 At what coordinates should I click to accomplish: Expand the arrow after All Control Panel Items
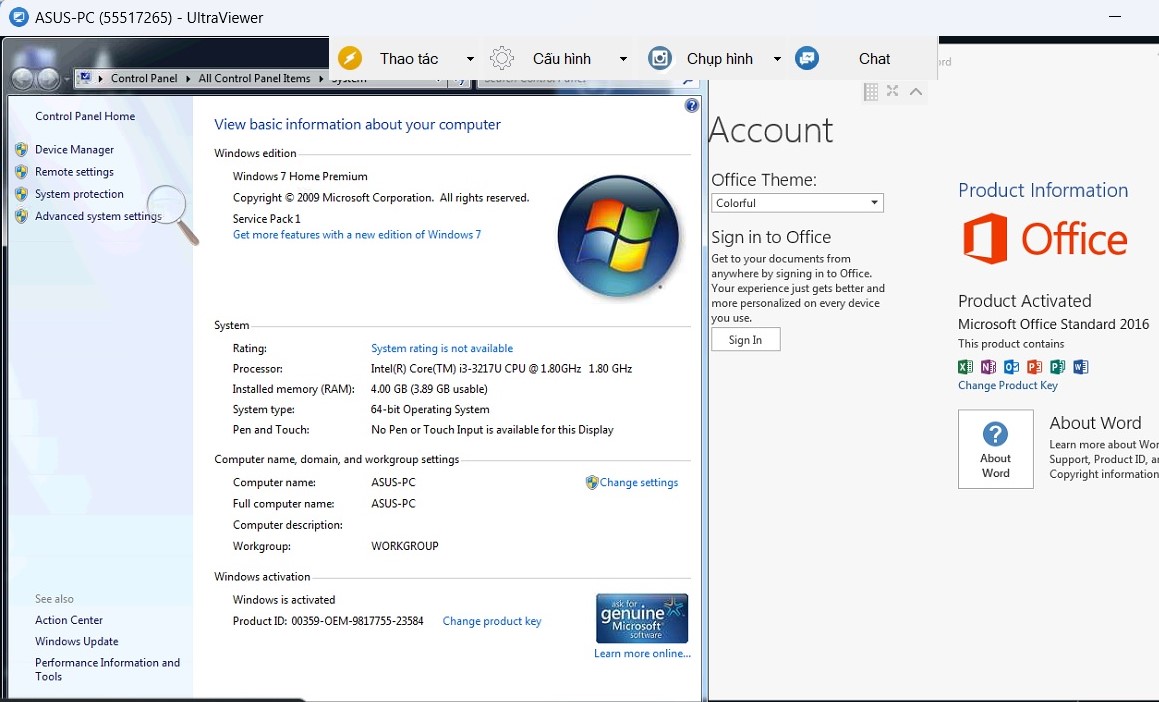click(322, 78)
